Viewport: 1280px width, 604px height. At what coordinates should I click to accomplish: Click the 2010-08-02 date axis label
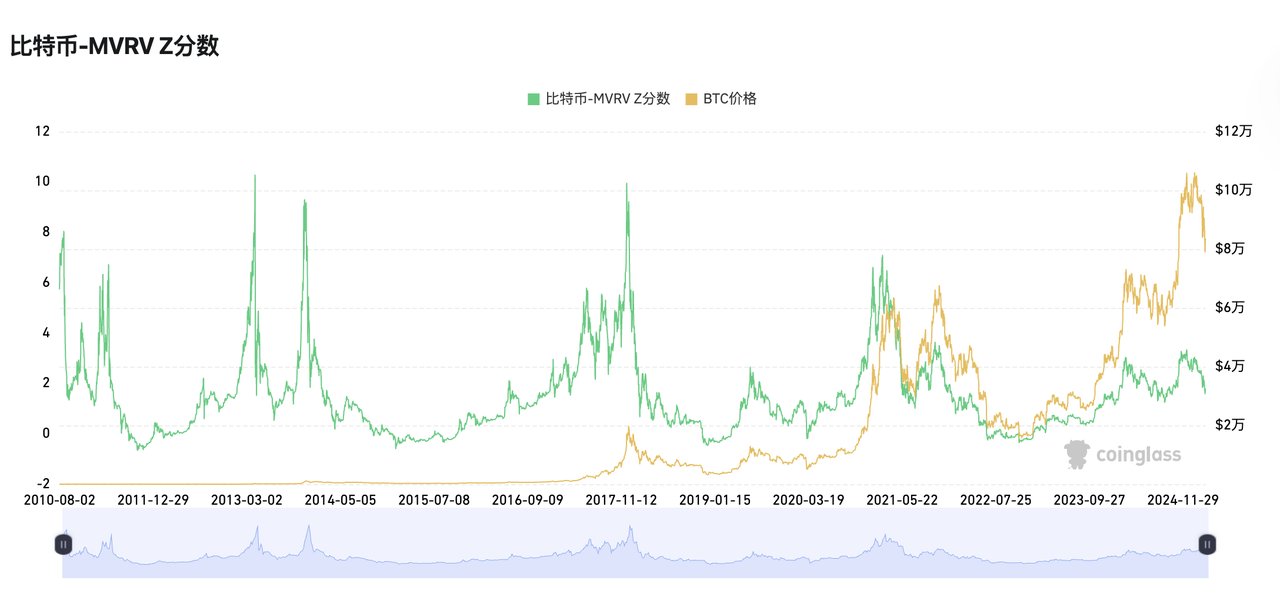click(x=60, y=498)
